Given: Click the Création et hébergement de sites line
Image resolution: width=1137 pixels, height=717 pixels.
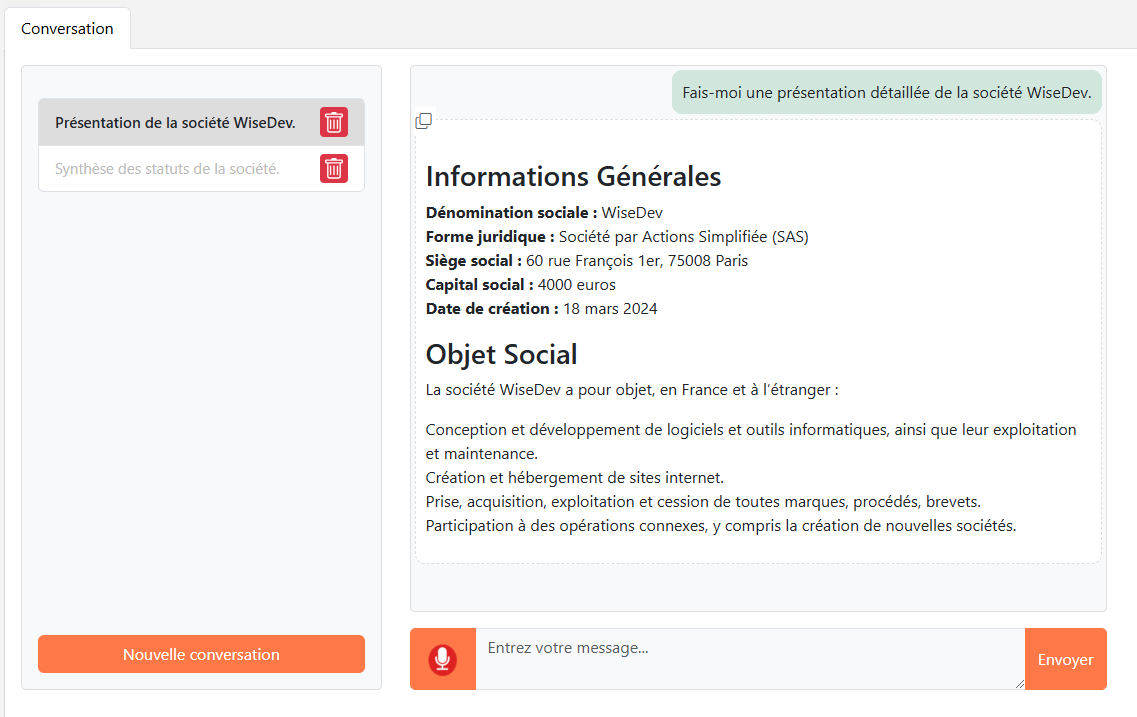Looking at the screenshot, I should [x=574, y=477].
